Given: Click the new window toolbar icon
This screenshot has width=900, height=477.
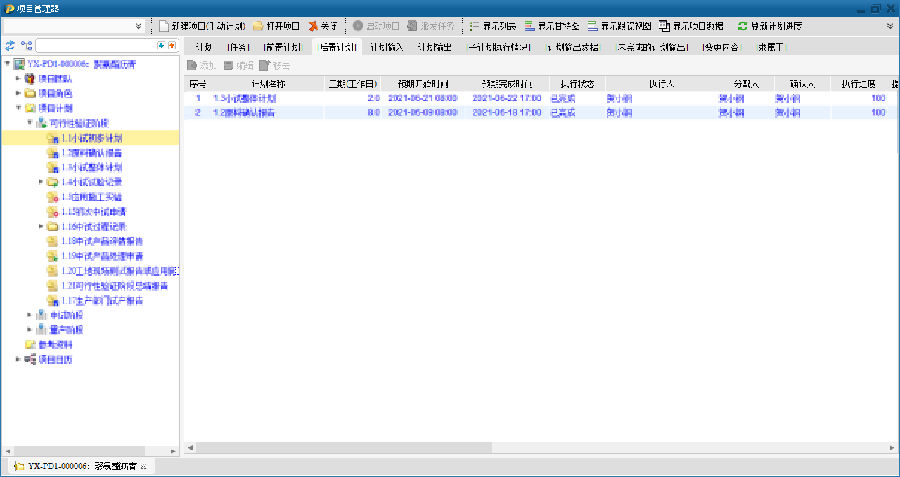Looking at the screenshot, I should 164,26.
